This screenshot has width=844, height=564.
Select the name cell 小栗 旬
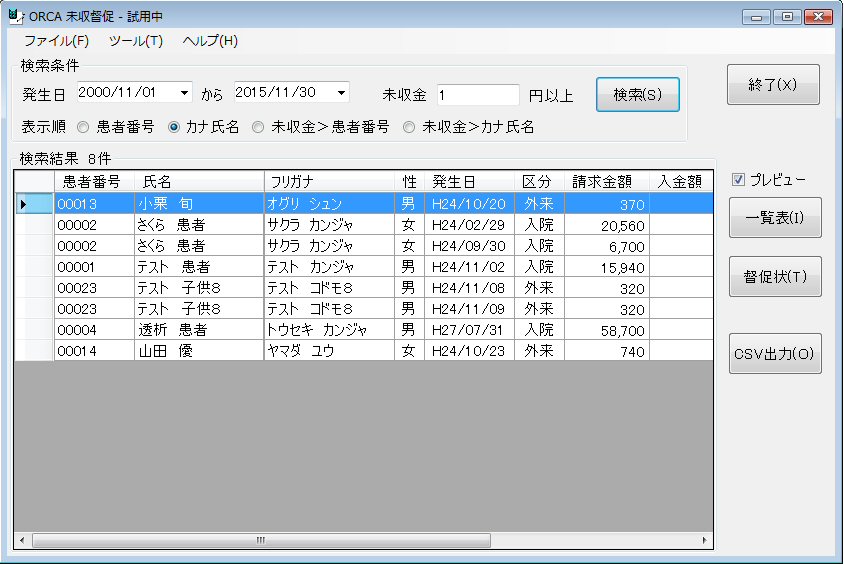coord(199,204)
